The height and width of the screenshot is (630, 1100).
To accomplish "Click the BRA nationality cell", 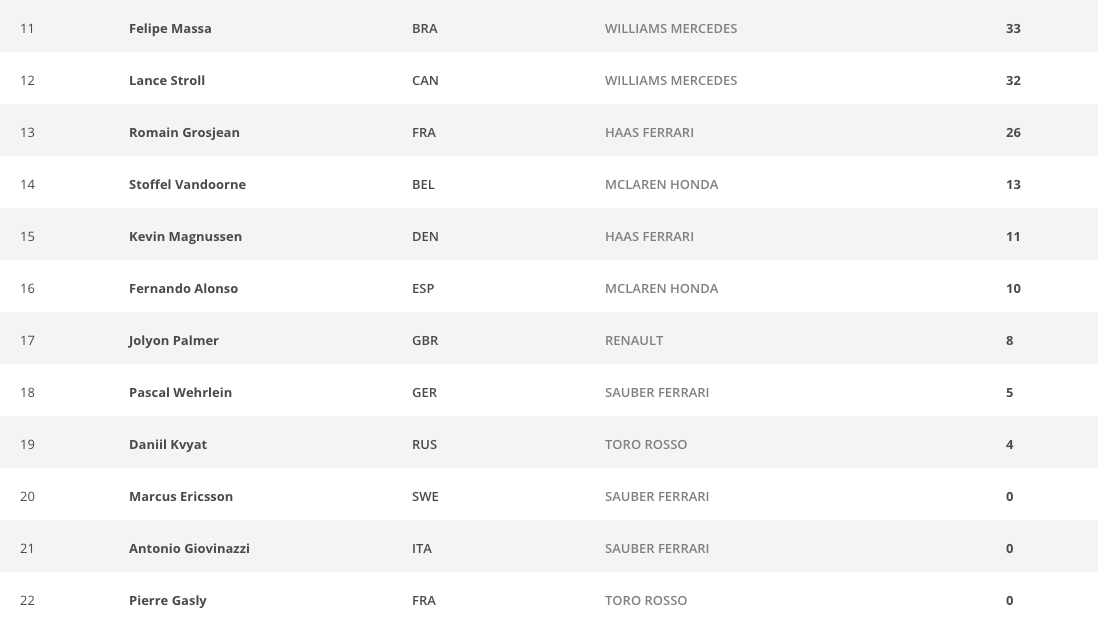I will pos(425,28).
